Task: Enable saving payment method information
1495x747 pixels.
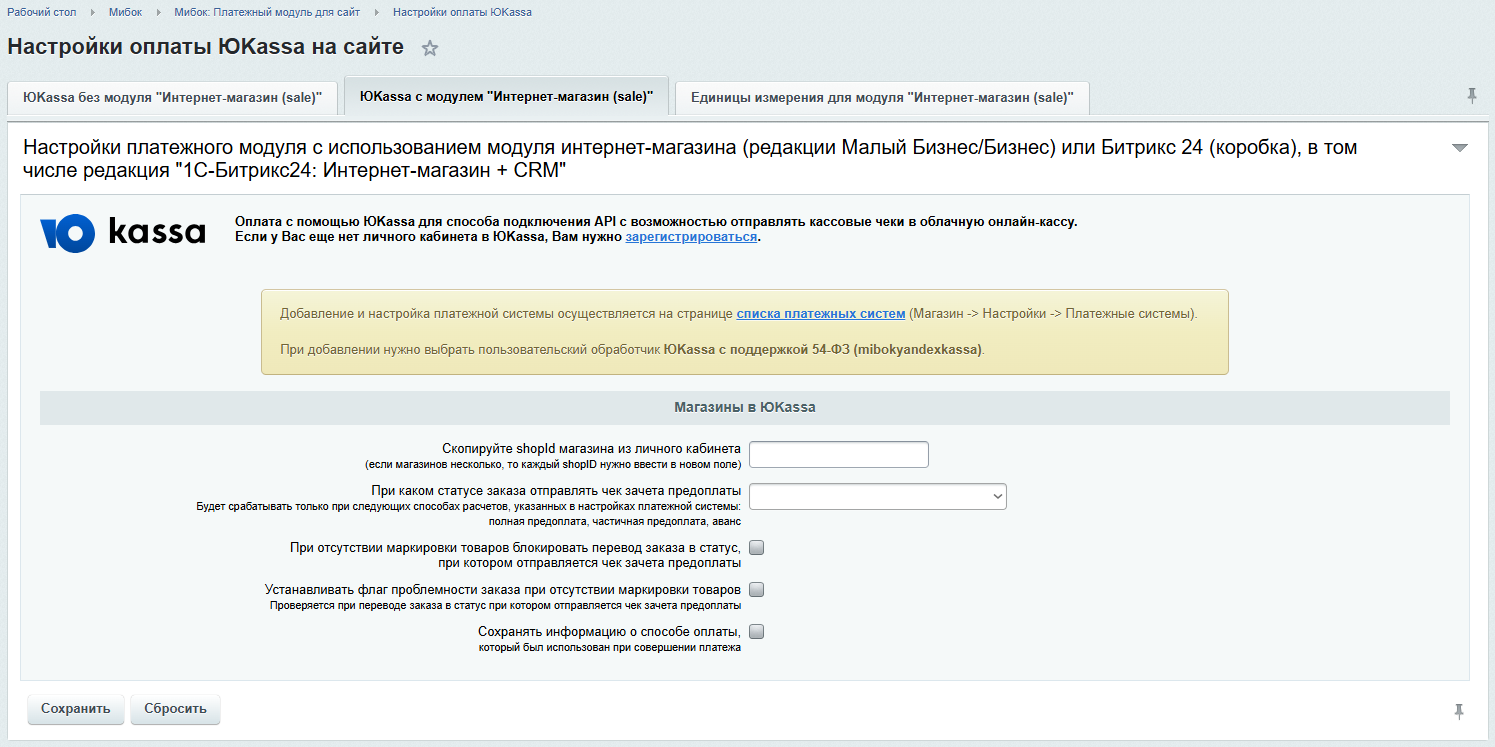Action: (757, 631)
